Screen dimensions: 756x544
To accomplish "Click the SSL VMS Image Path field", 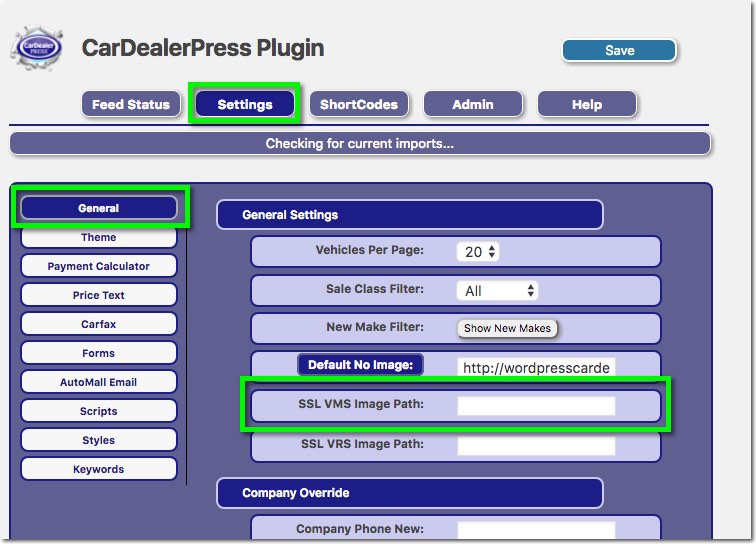I will point(536,405).
